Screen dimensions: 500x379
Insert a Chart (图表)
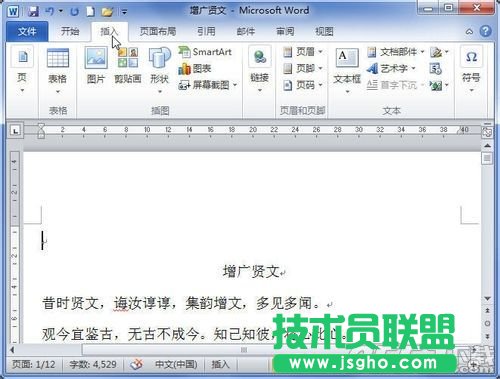195,69
